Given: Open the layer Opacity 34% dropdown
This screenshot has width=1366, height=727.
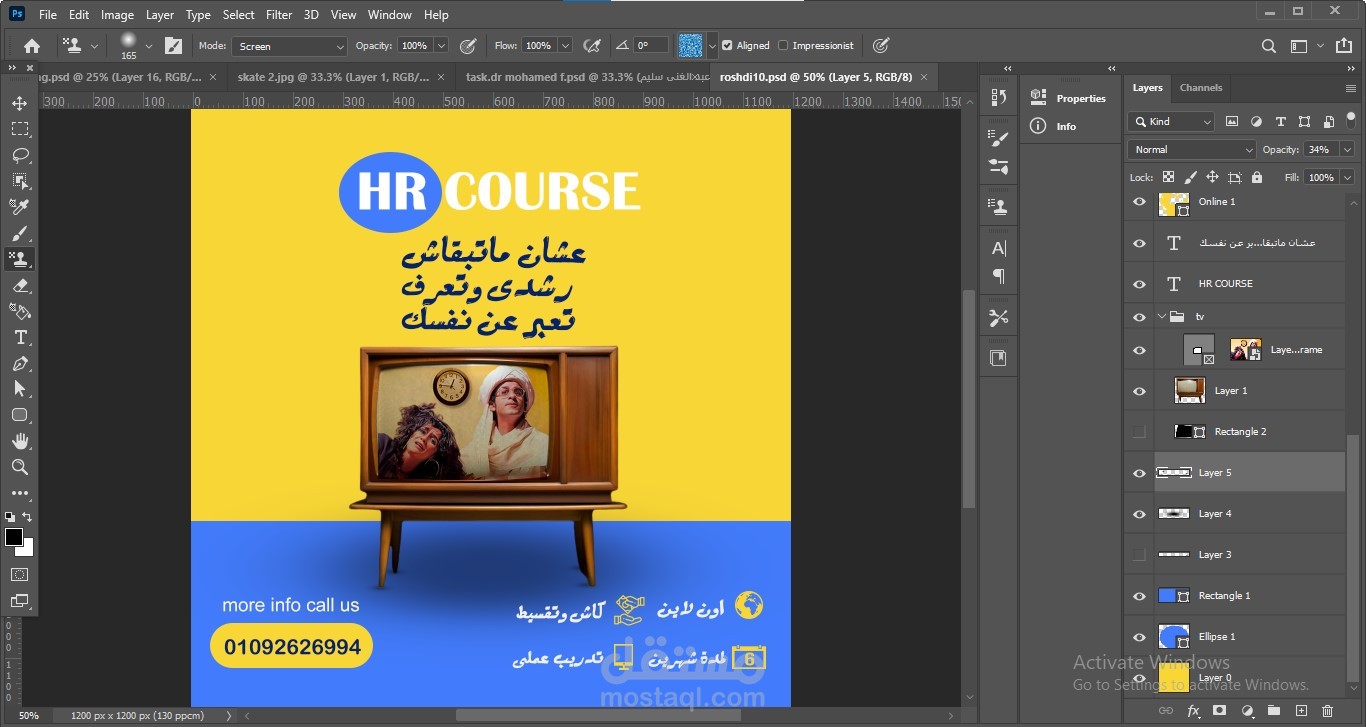Looking at the screenshot, I should tap(1347, 149).
